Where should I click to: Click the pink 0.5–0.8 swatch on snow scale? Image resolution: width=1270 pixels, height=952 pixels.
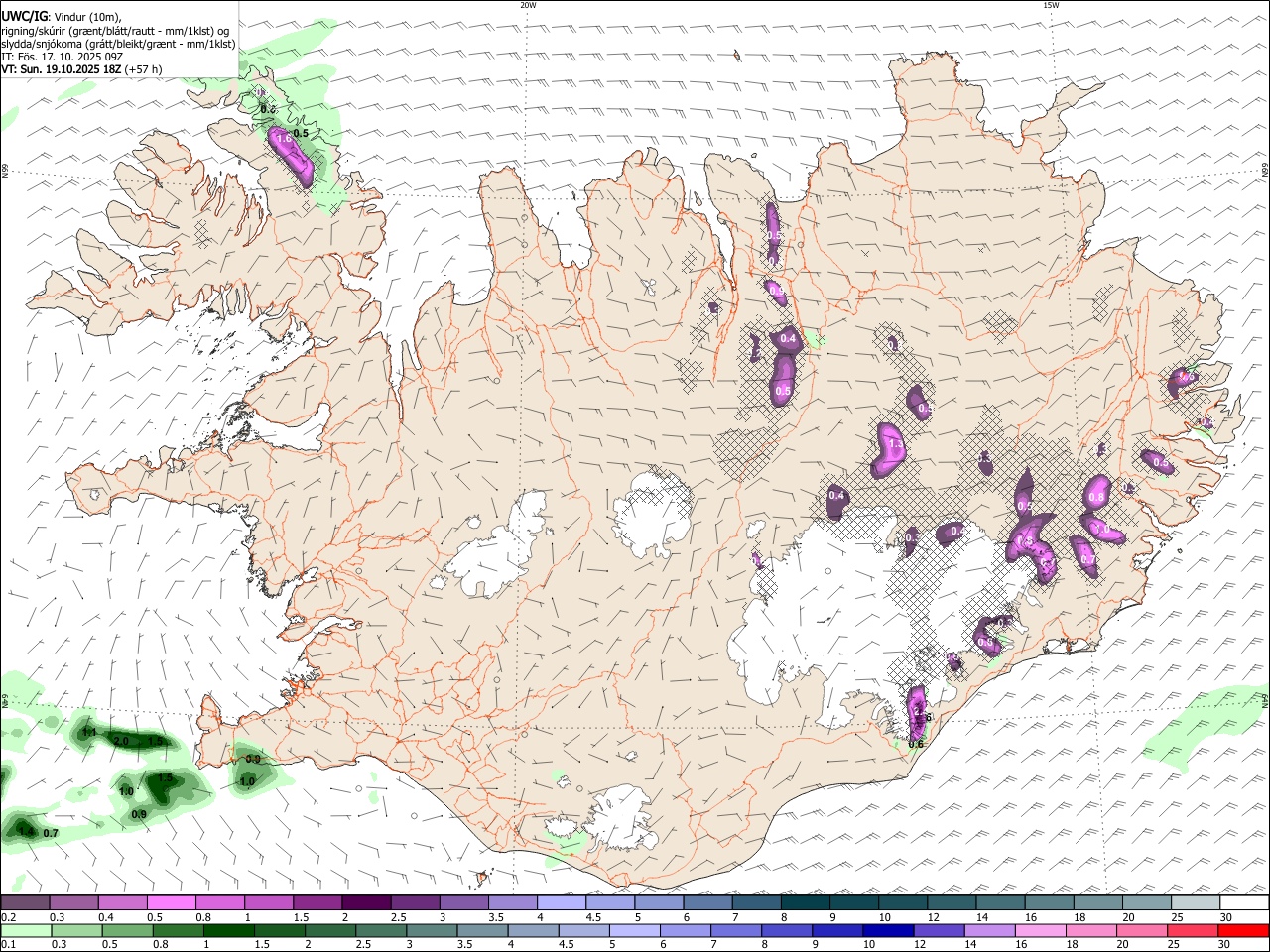pos(171,903)
